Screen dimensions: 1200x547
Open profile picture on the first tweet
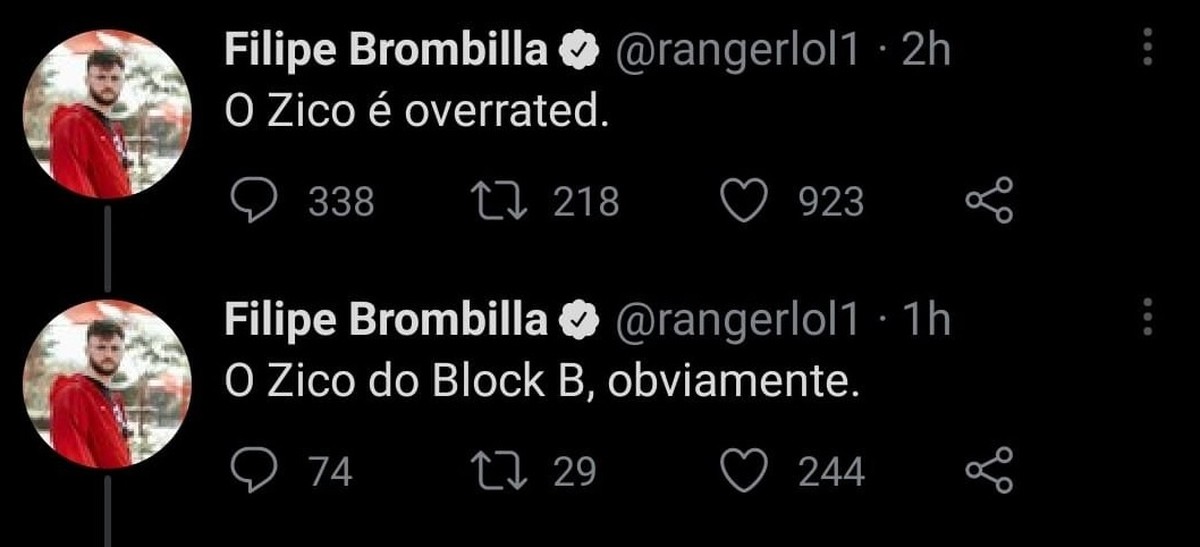105,113
